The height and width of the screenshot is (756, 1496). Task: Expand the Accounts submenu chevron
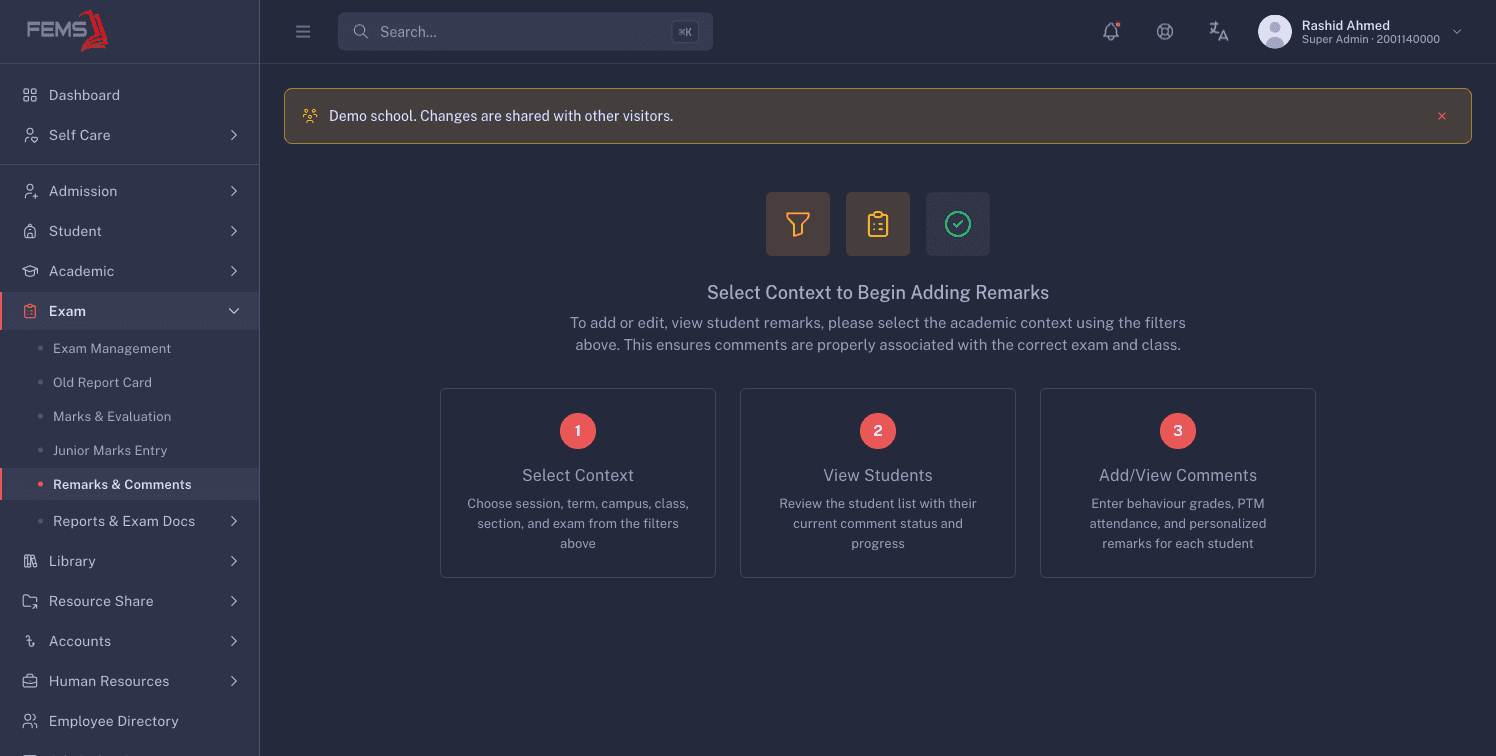[234, 641]
